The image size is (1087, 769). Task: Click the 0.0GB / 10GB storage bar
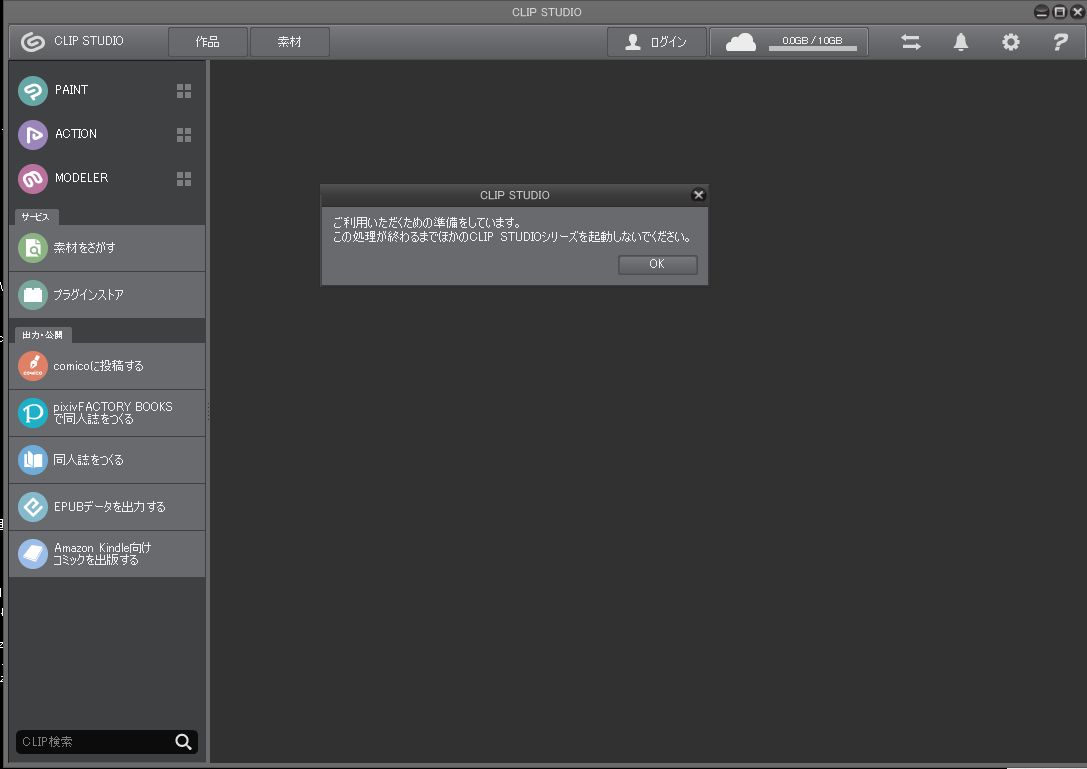click(x=812, y=43)
